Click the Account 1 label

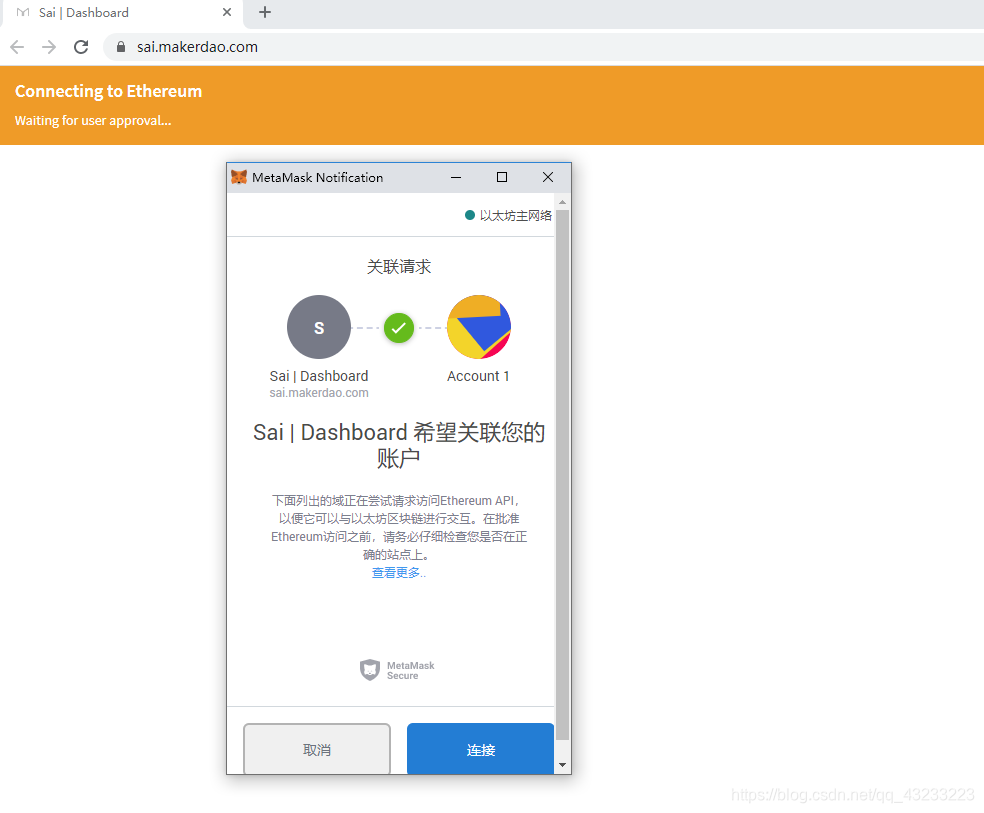pos(478,376)
